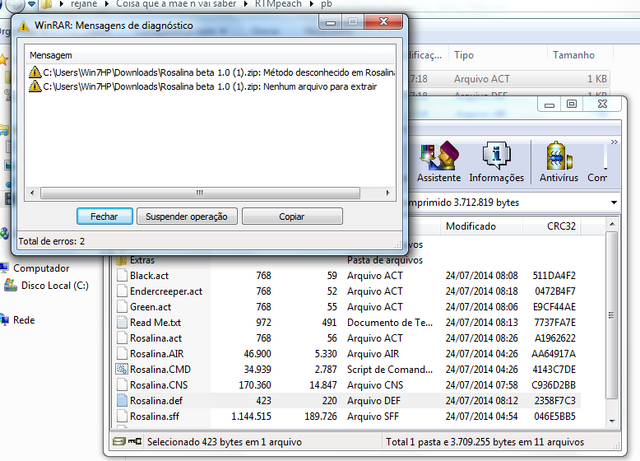Click CRC32 value 2358F7C3 of Rosalina.def
Viewport: 640px width, 461px height.
click(555, 401)
